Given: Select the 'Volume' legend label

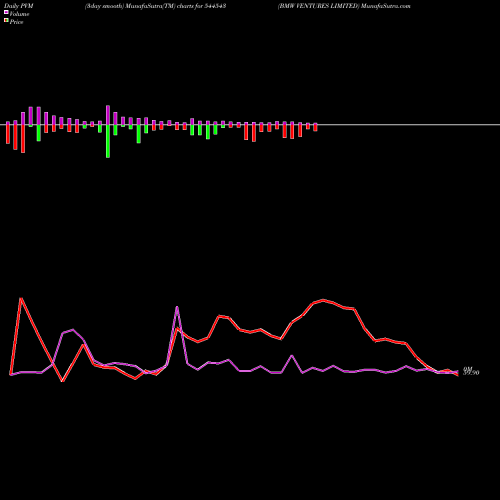Looking at the screenshot, I should tap(19, 14).
